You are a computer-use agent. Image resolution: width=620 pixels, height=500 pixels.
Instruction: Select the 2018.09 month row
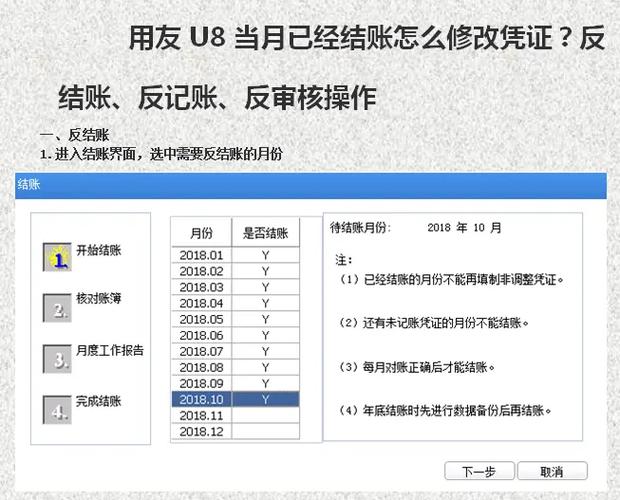(x=235, y=383)
